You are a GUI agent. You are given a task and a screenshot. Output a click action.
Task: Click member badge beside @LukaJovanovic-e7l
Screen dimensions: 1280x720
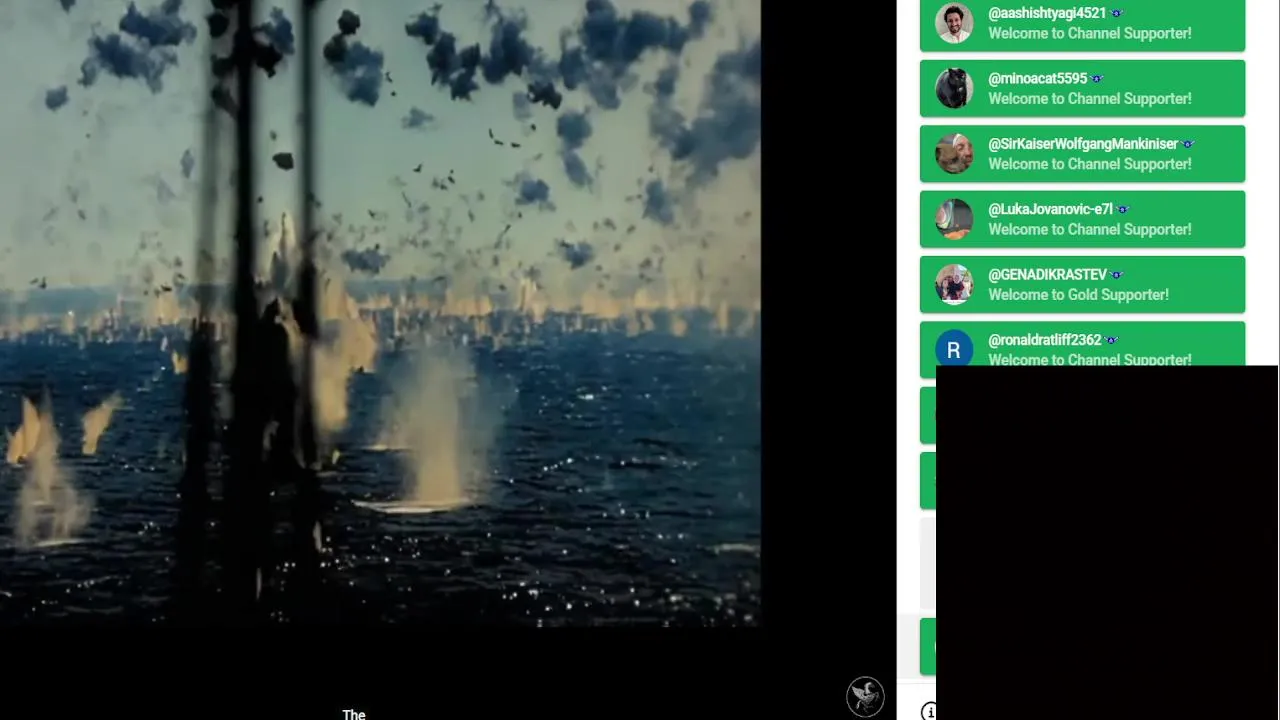tap(1123, 210)
